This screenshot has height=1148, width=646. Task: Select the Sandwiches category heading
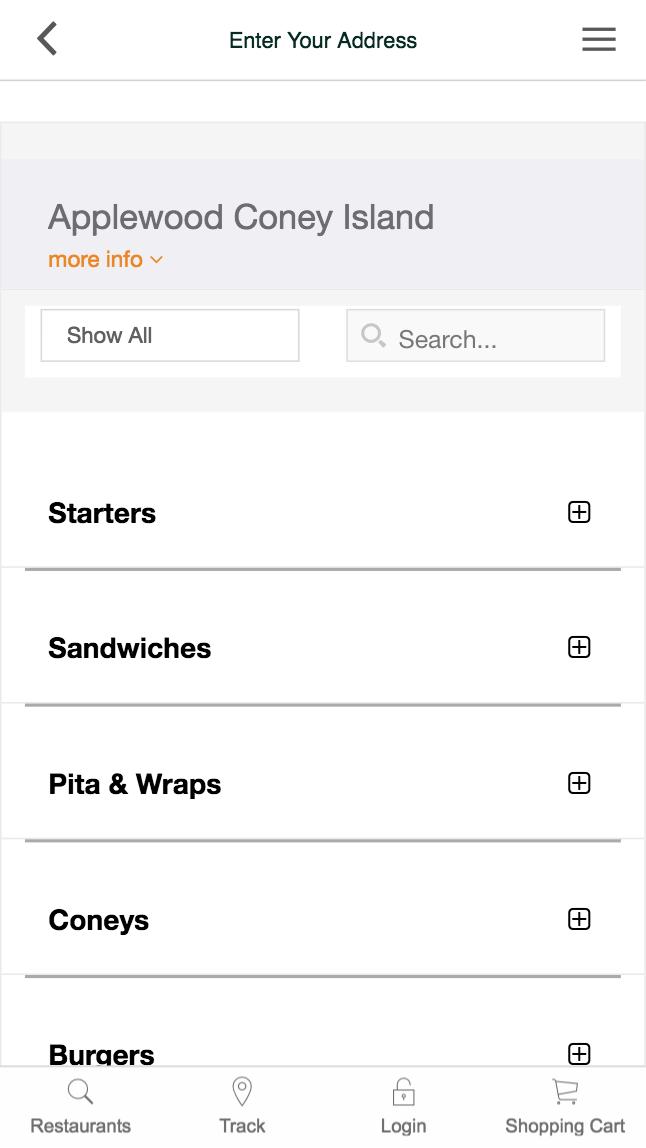click(130, 648)
